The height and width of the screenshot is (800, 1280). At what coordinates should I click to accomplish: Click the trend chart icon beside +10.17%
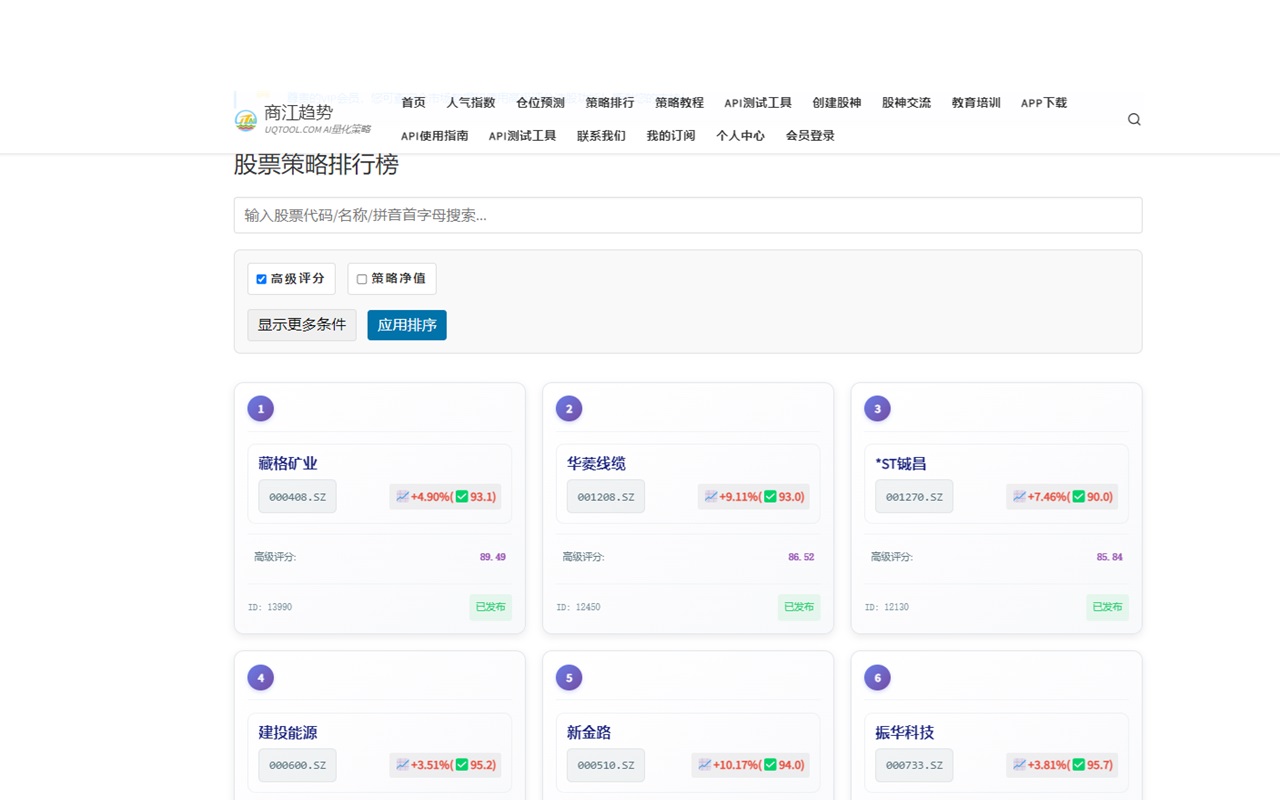click(x=705, y=765)
